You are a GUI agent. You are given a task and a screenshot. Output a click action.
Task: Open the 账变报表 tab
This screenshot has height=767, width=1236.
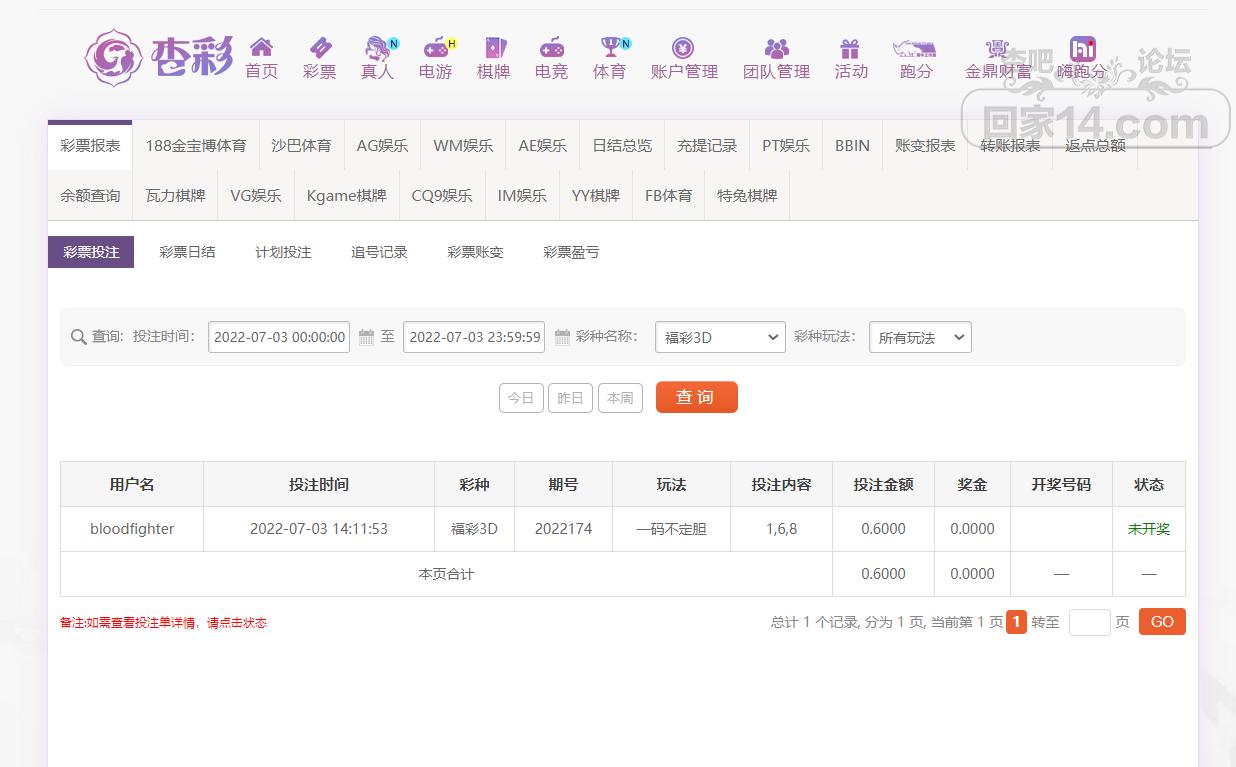[x=925, y=145]
